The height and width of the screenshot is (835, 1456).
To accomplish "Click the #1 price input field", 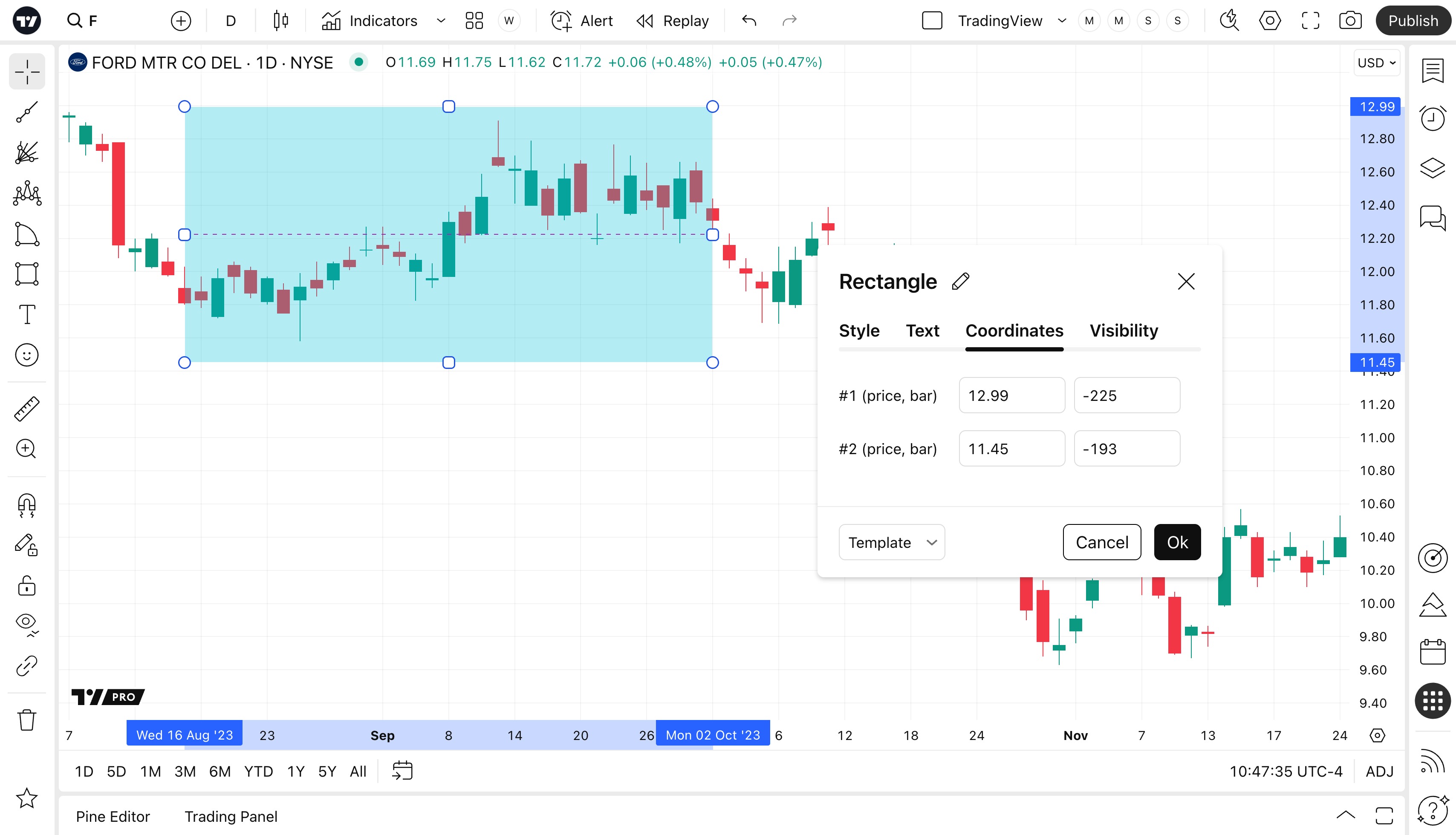I will [x=1011, y=395].
